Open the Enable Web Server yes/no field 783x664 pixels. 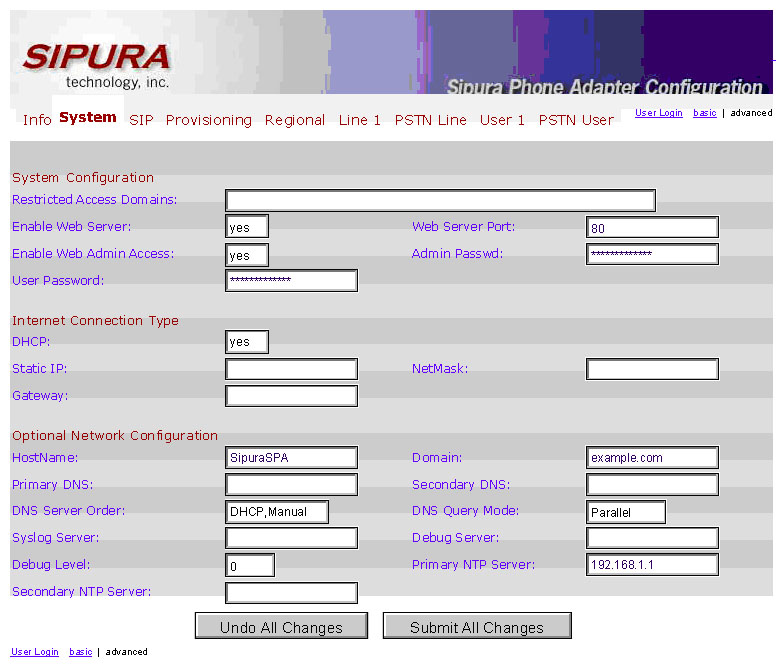coord(247,227)
